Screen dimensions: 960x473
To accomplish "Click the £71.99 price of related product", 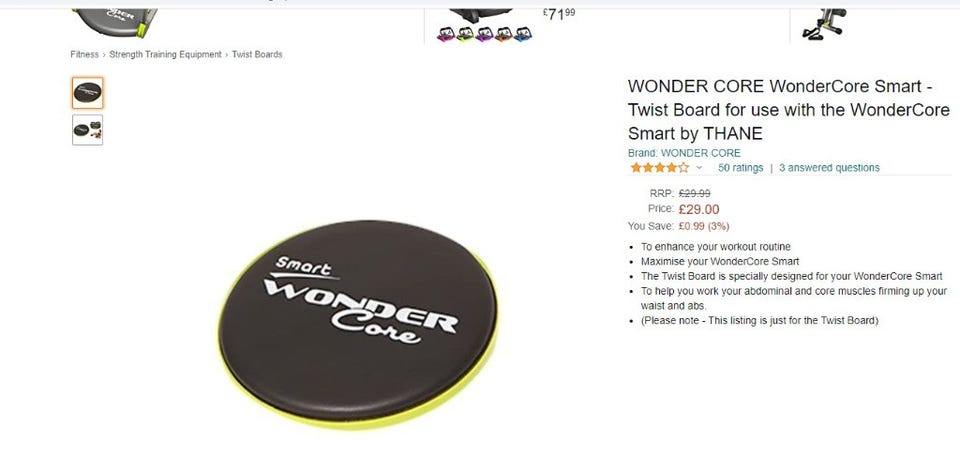I will coord(559,14).
